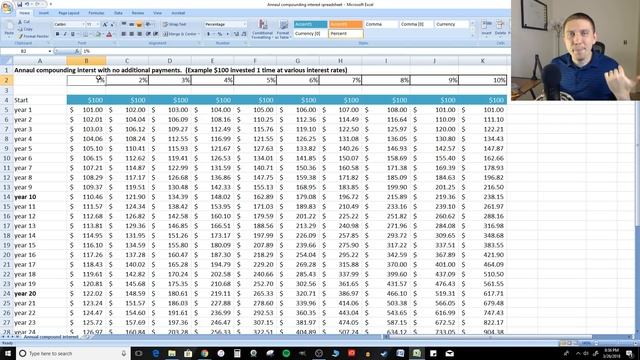Toggle highlighted Bottom Align button
The image size is (640, 360).
(x=139, y=24)
